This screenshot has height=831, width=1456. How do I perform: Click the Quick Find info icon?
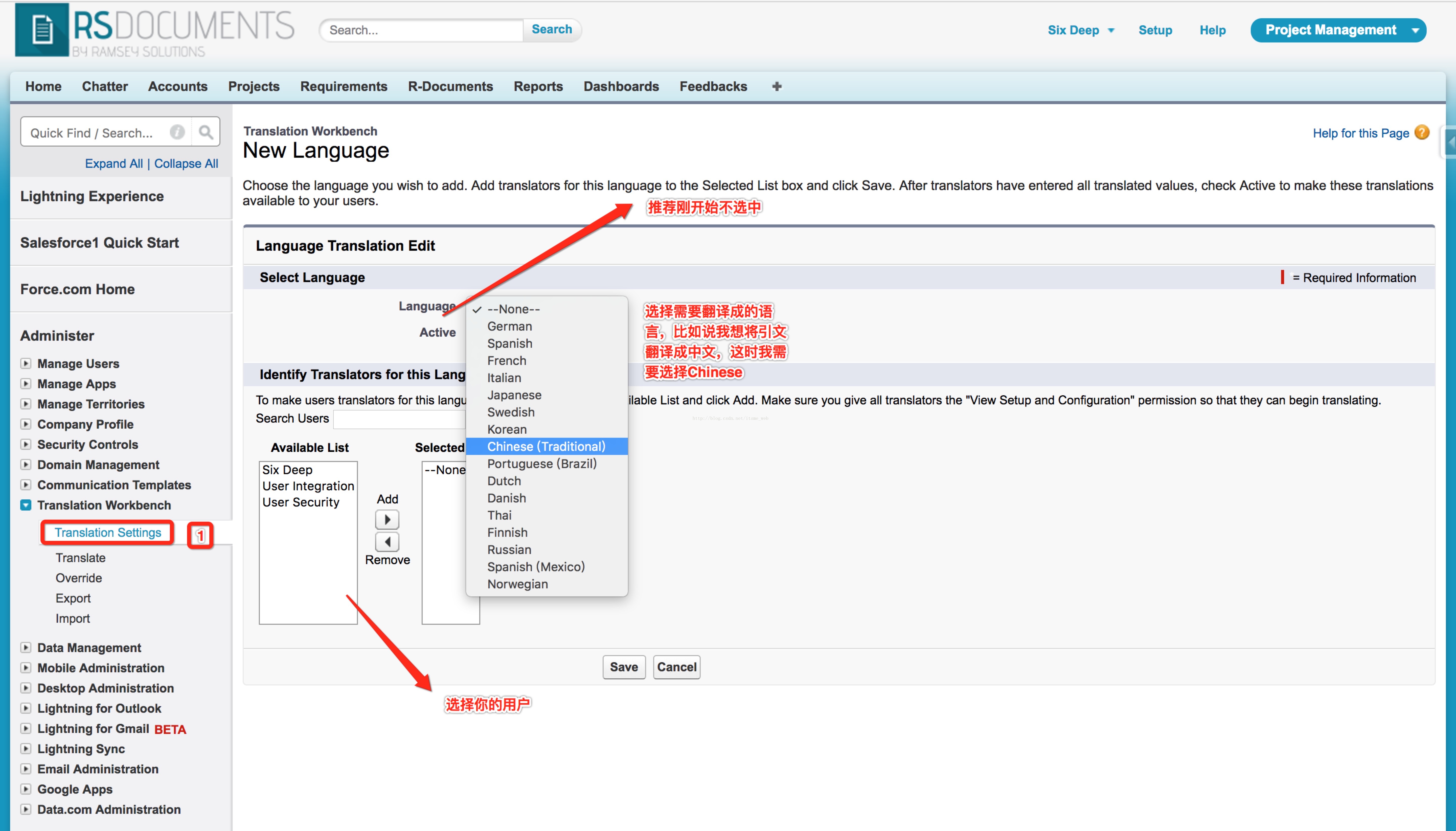click(x=177, y=132)
